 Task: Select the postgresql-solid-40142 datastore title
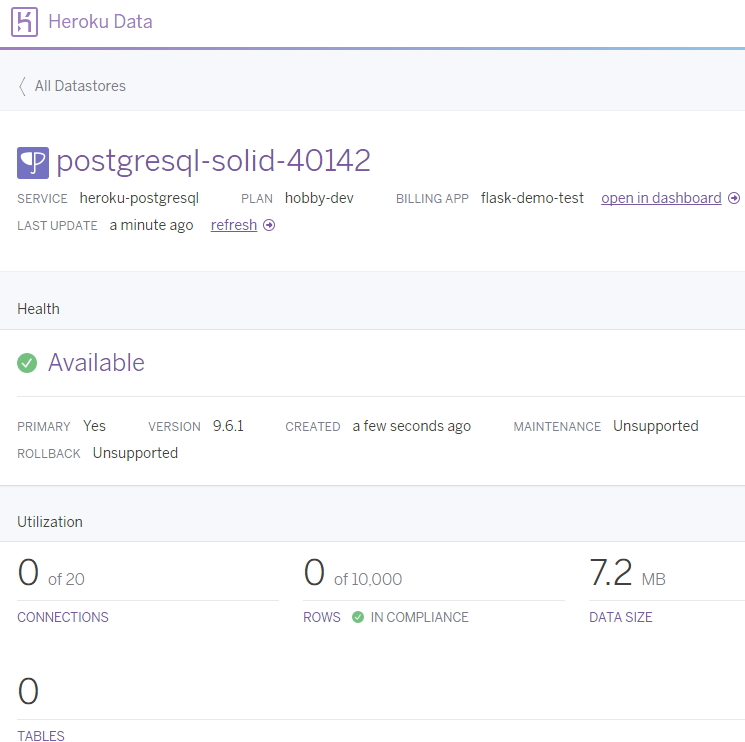click(213, 161)
